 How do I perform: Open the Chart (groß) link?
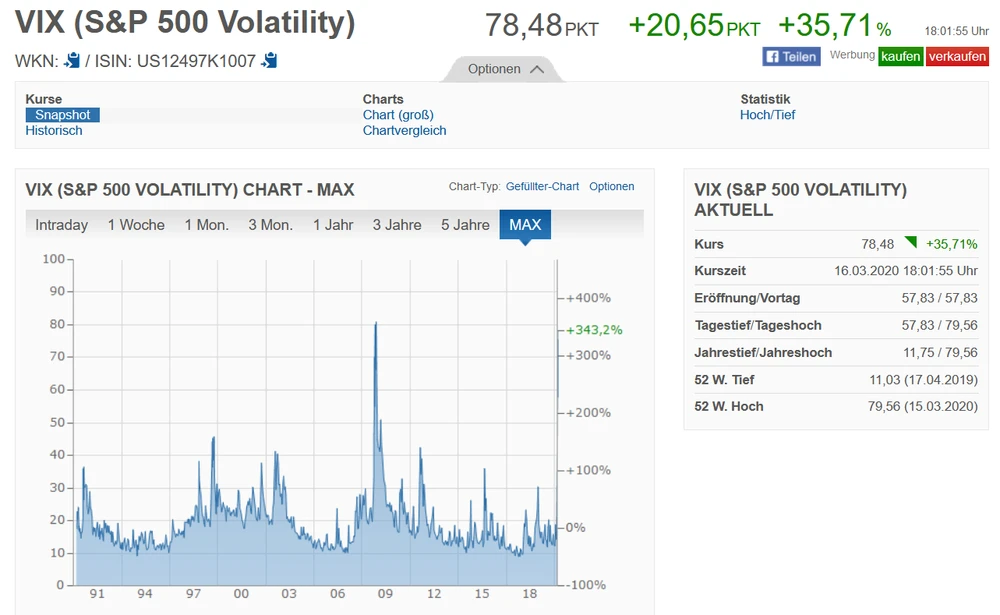click(398, 115)
